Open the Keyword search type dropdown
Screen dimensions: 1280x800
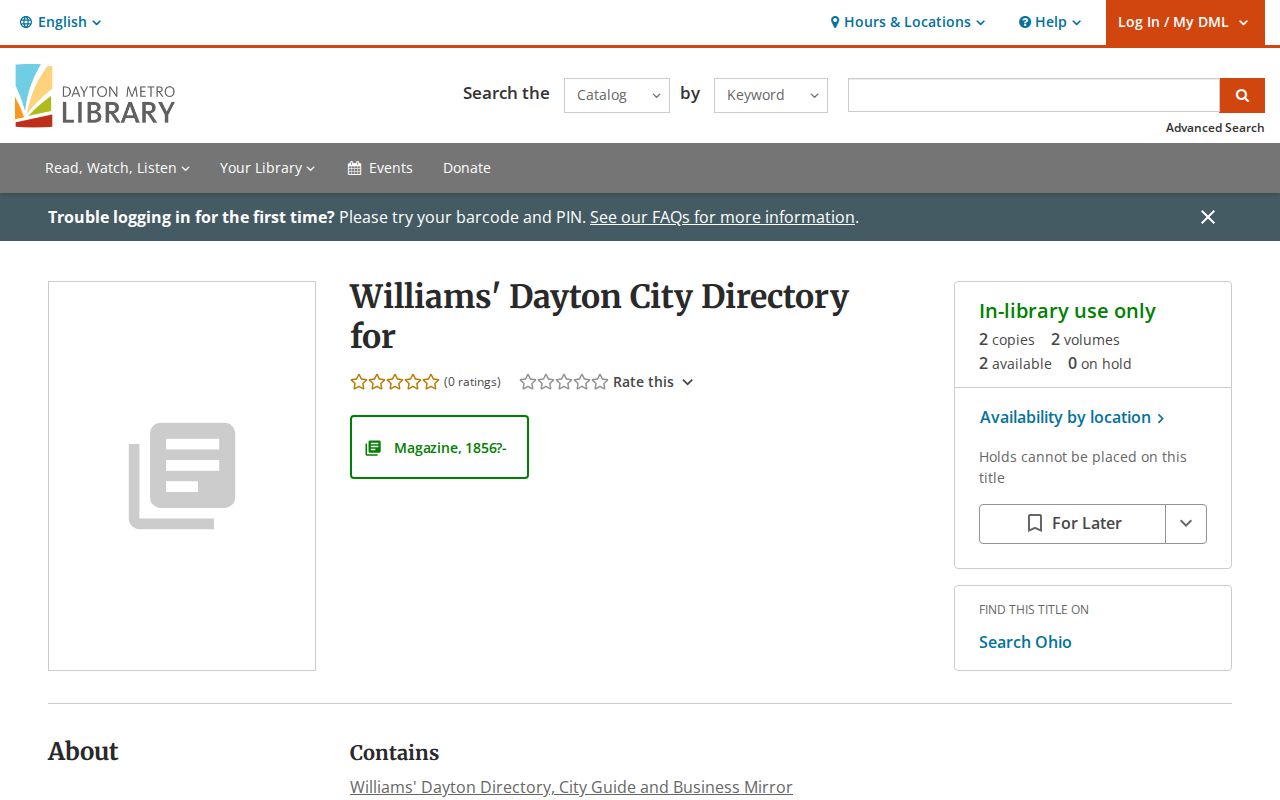771,95
